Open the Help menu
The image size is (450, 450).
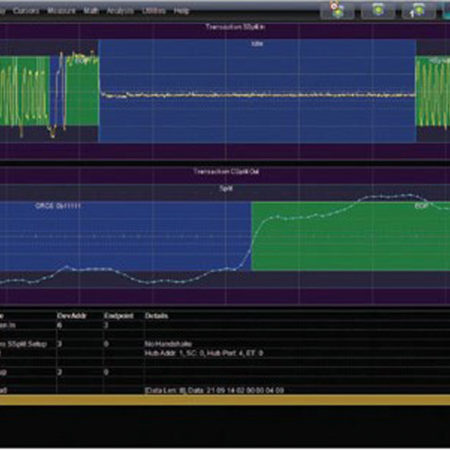181,11
